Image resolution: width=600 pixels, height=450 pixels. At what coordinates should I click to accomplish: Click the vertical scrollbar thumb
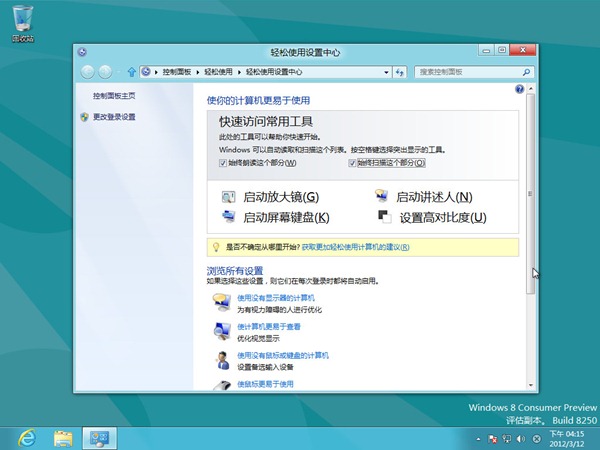pyautogui.click(x=530, y=194)
